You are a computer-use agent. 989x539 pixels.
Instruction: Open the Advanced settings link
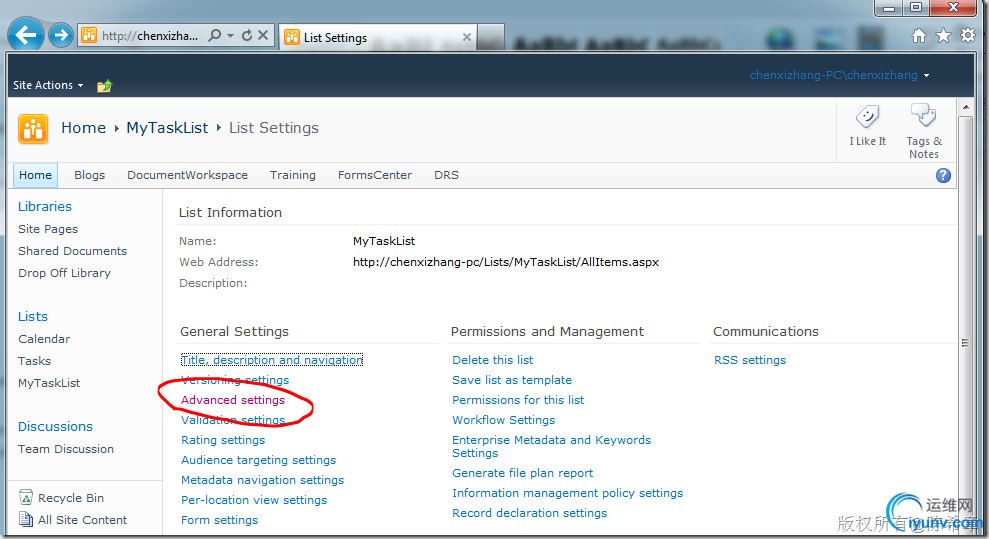click(x=233, y=400)
